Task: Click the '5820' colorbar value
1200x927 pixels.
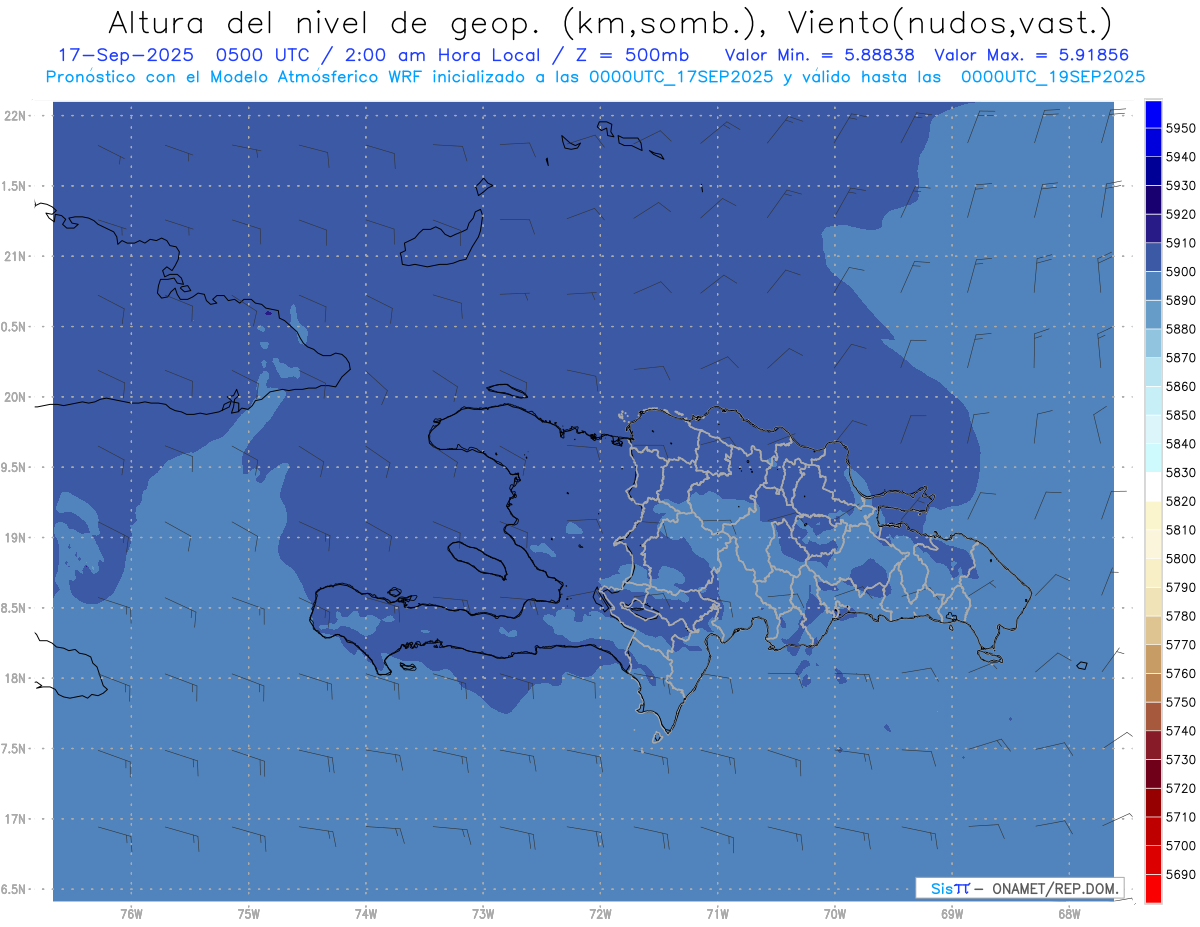Action: pos(1181,501)
